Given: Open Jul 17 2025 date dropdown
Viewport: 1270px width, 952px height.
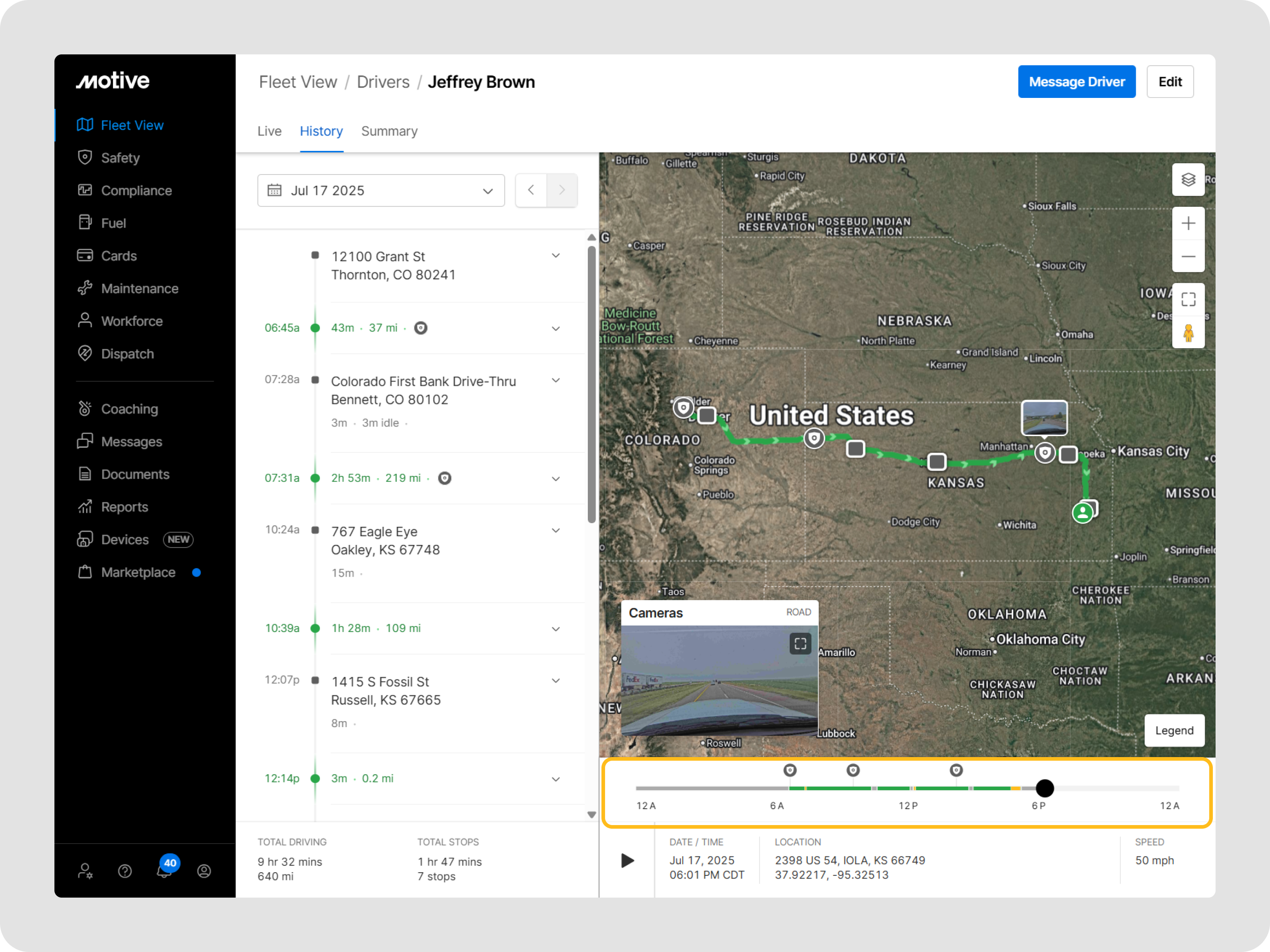Looking at the screenshot, I should pos(381,190).
